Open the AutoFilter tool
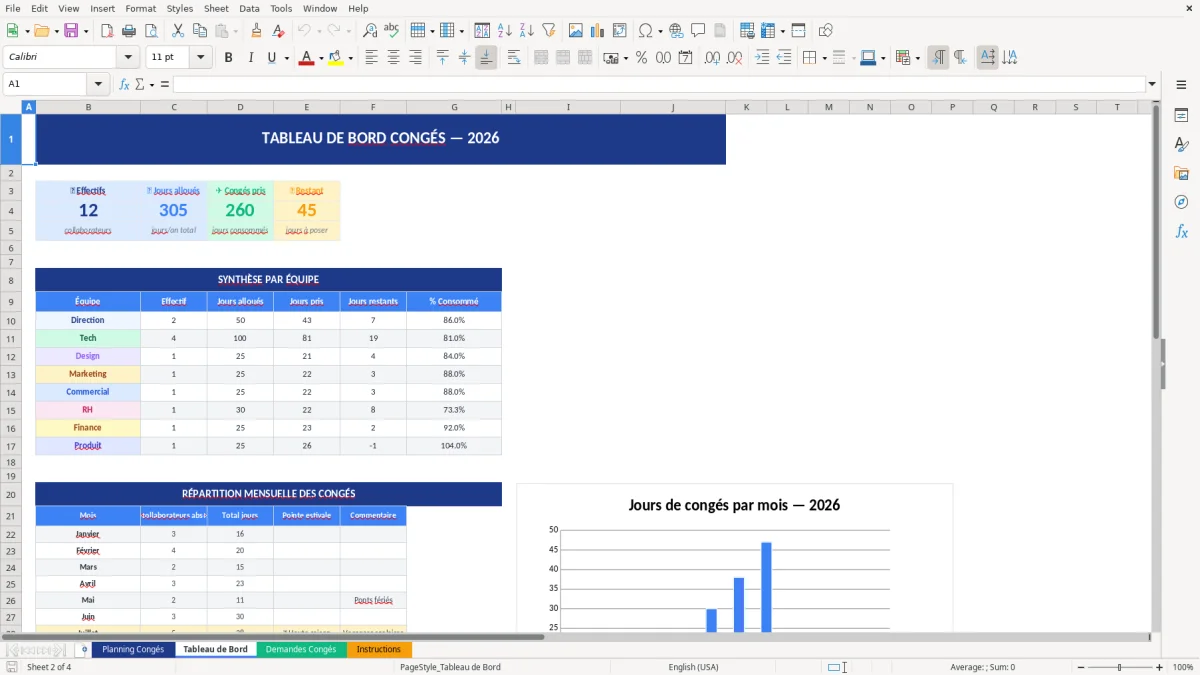The image size is (1200, 675). [x=550, y=29]
